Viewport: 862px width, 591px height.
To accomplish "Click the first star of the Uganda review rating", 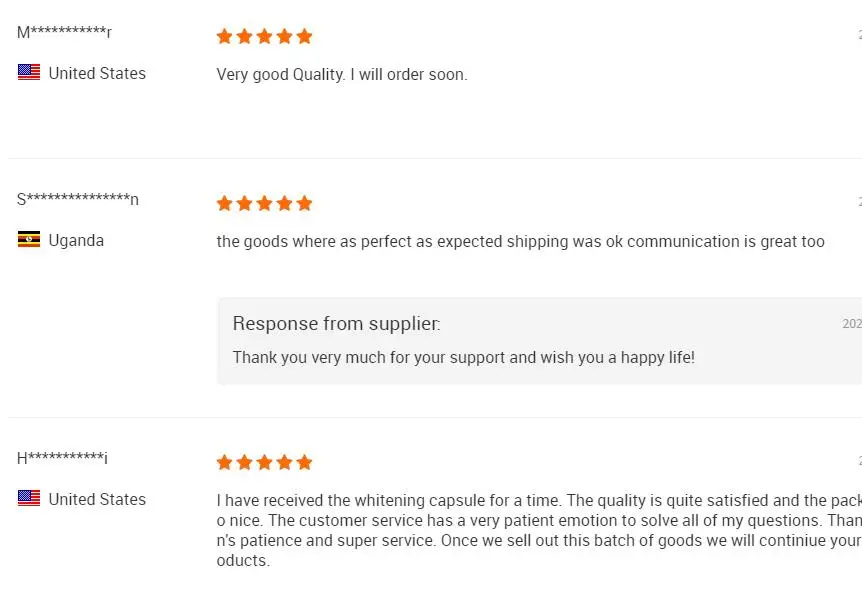I will click(225, 203).
